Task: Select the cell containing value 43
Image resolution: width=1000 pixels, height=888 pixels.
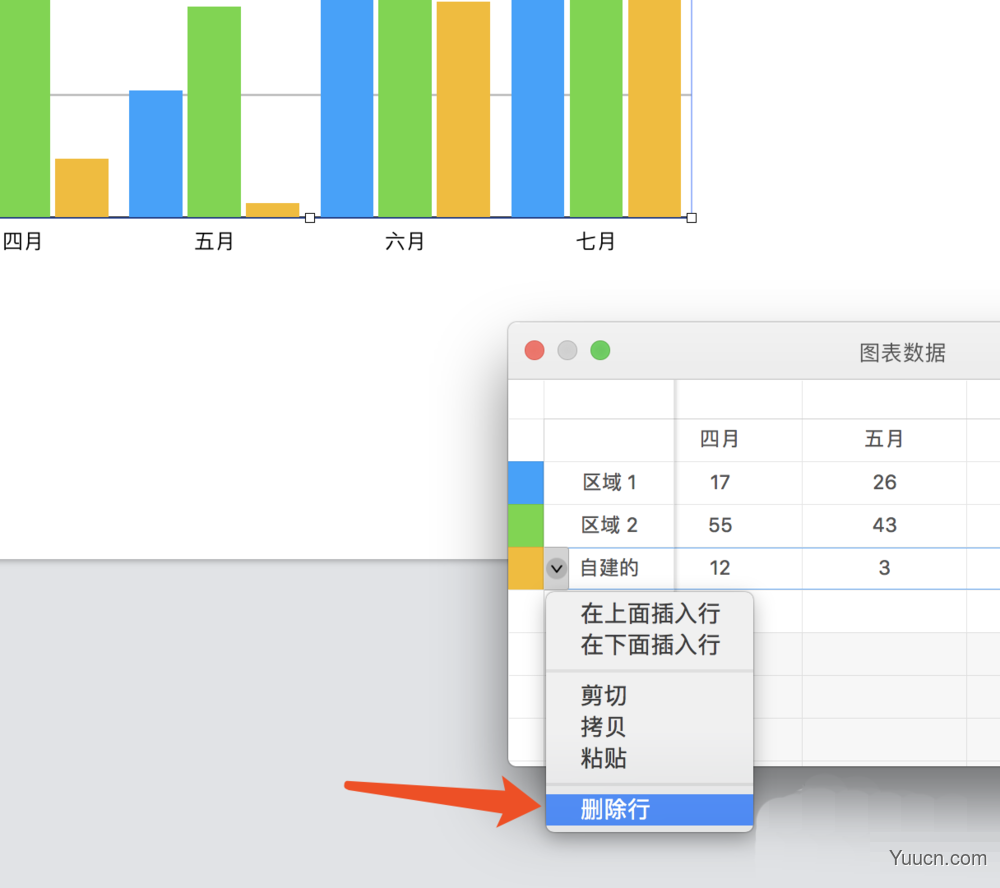Action: pyautogui.click(x=885, y=525)
